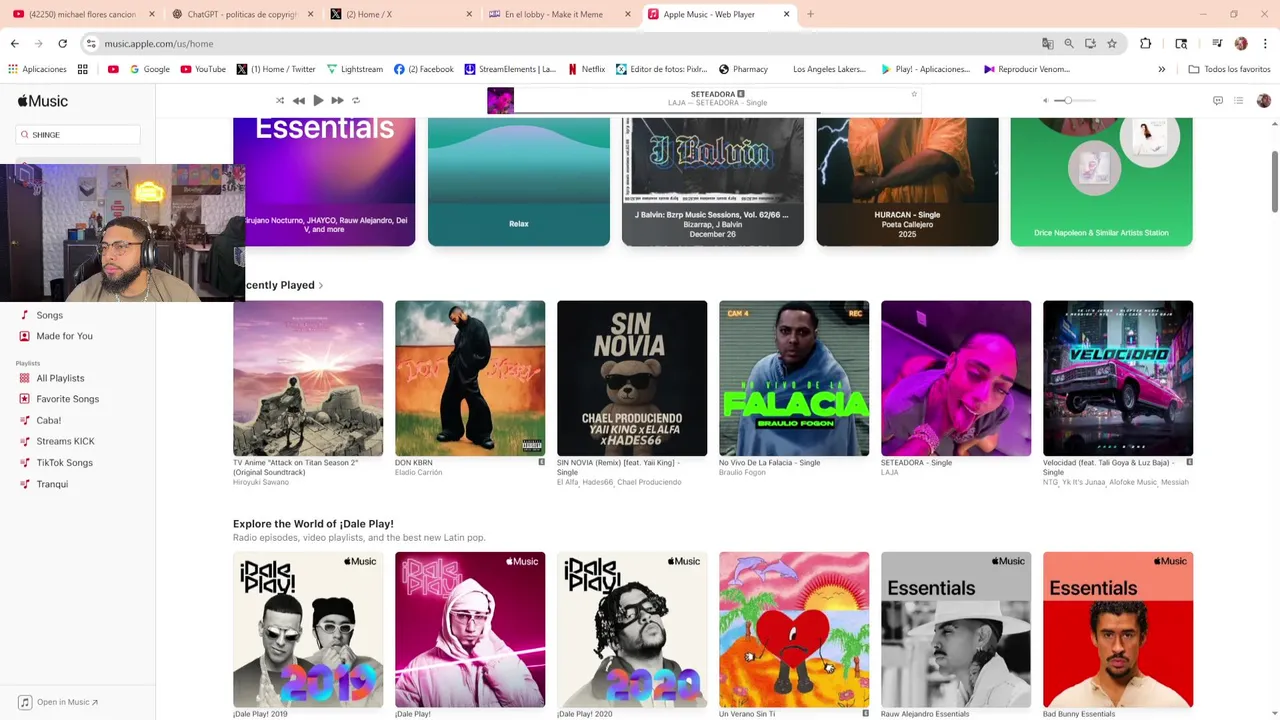Image resolution: width=1280 pixels, height=720 pixels.
Task: Open the Up Next queue icon
Action: pyautogui.click(x=1238, y=100)
